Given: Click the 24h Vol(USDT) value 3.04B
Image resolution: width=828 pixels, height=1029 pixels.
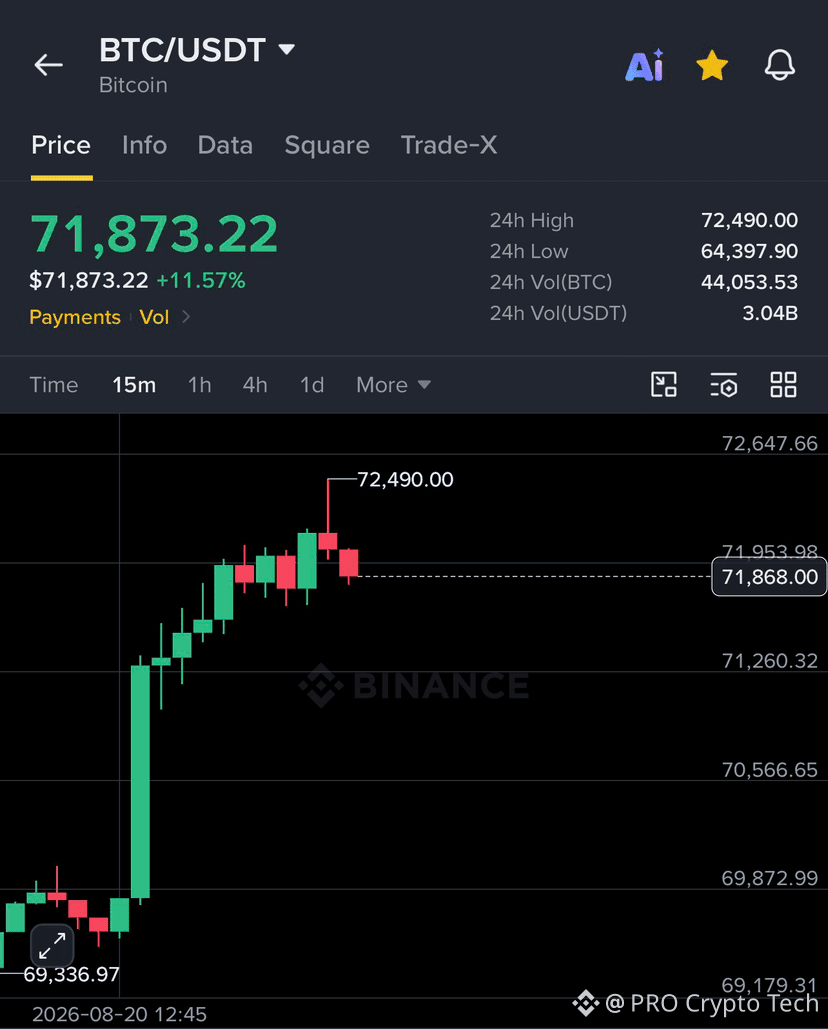Looking at the screenshot, I should tap(770, 313).
